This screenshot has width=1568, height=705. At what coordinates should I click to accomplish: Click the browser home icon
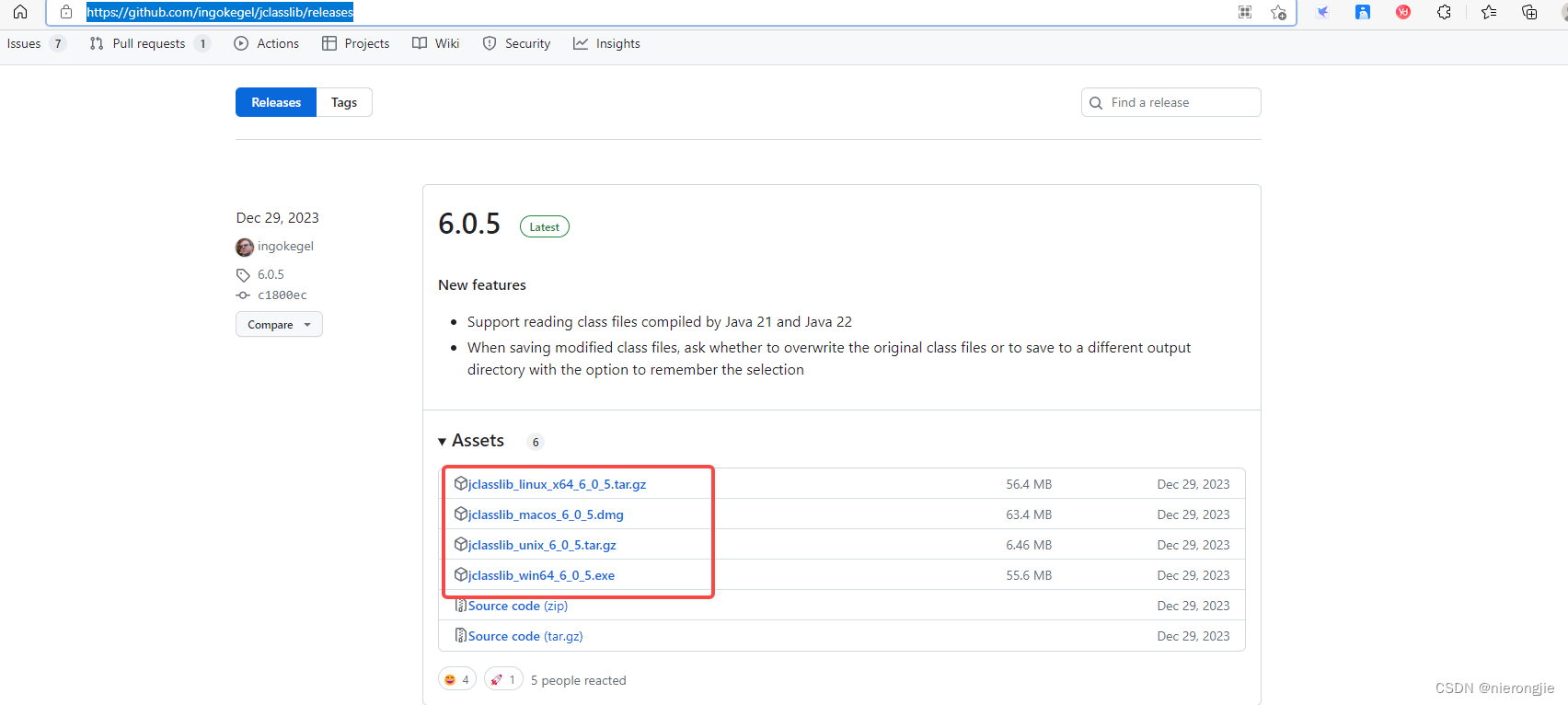tap(19, 12)
